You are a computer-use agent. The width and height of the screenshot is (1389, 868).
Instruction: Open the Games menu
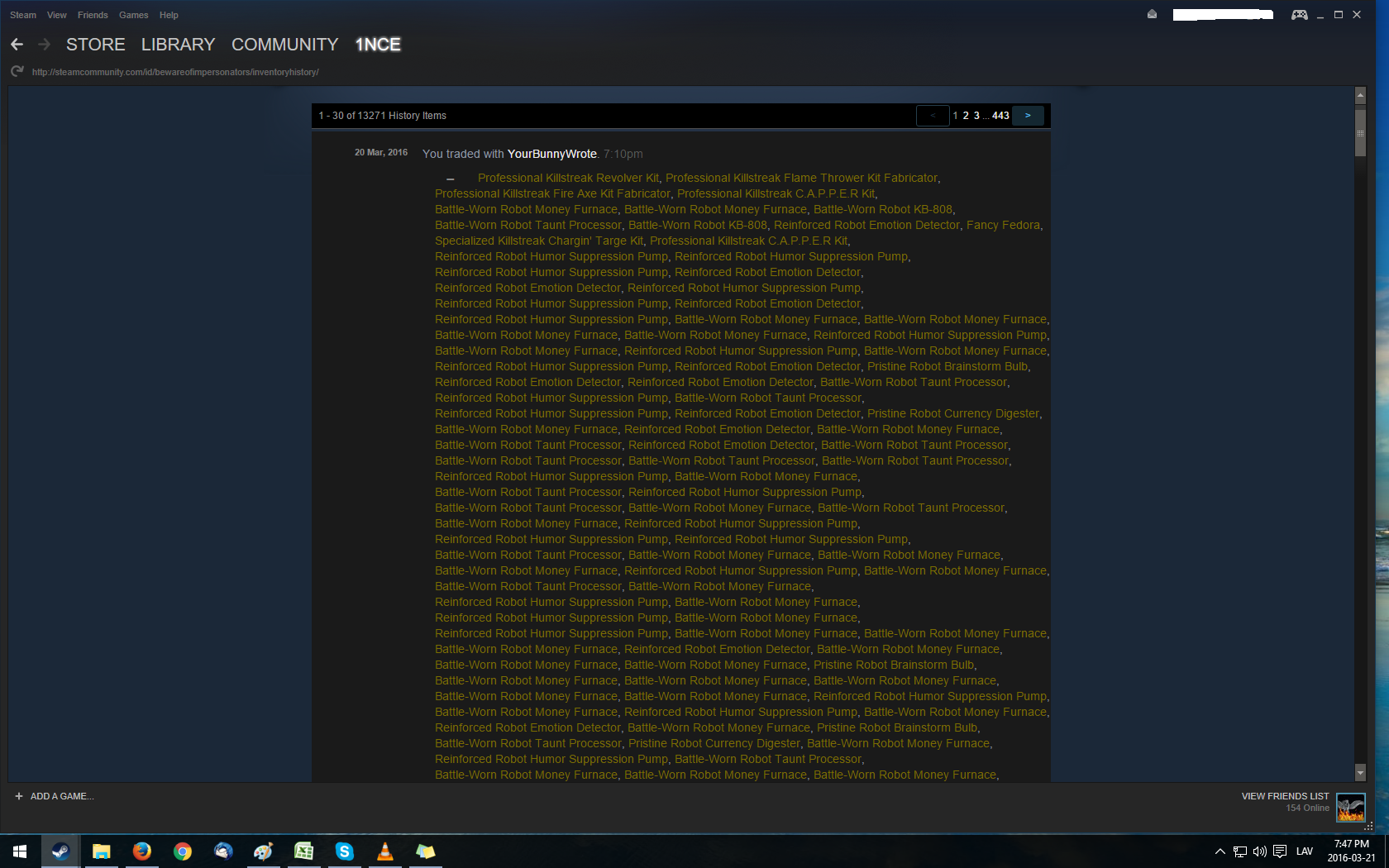pos(133,15)
